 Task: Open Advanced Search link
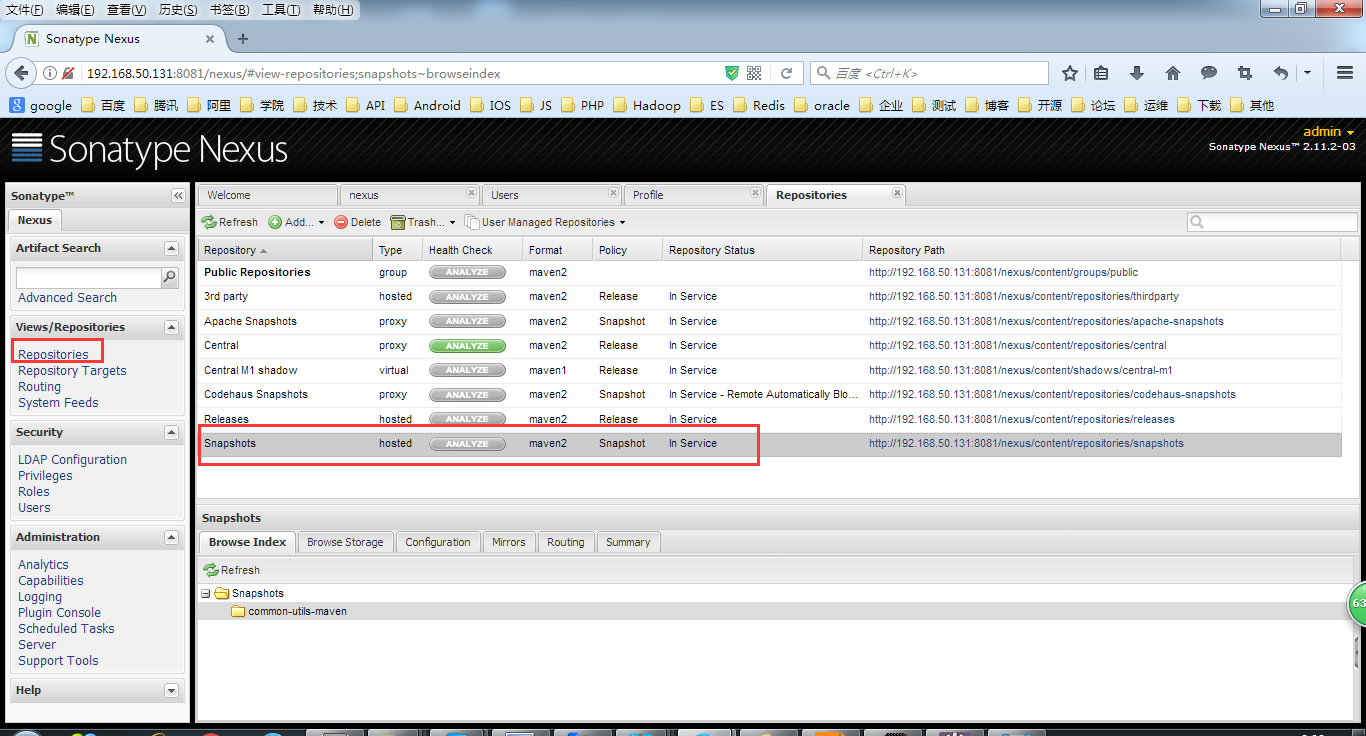pyautogui.click(x=67, y=298)
